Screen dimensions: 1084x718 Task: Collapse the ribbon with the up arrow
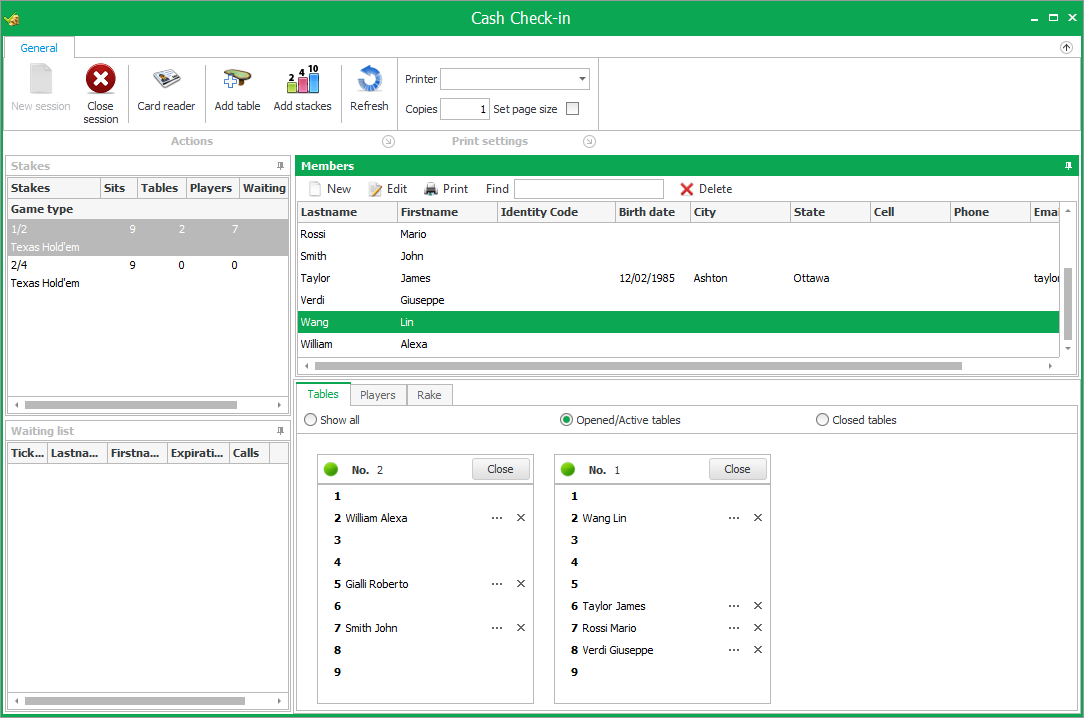1066,48
